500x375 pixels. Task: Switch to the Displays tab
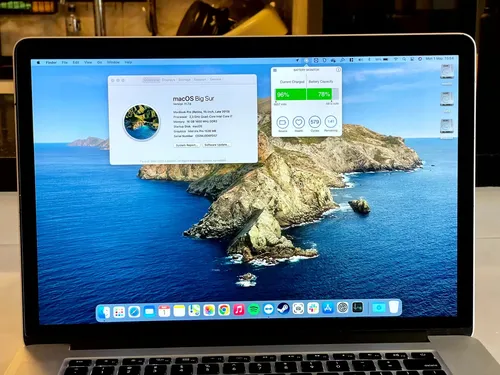(168, 80)
